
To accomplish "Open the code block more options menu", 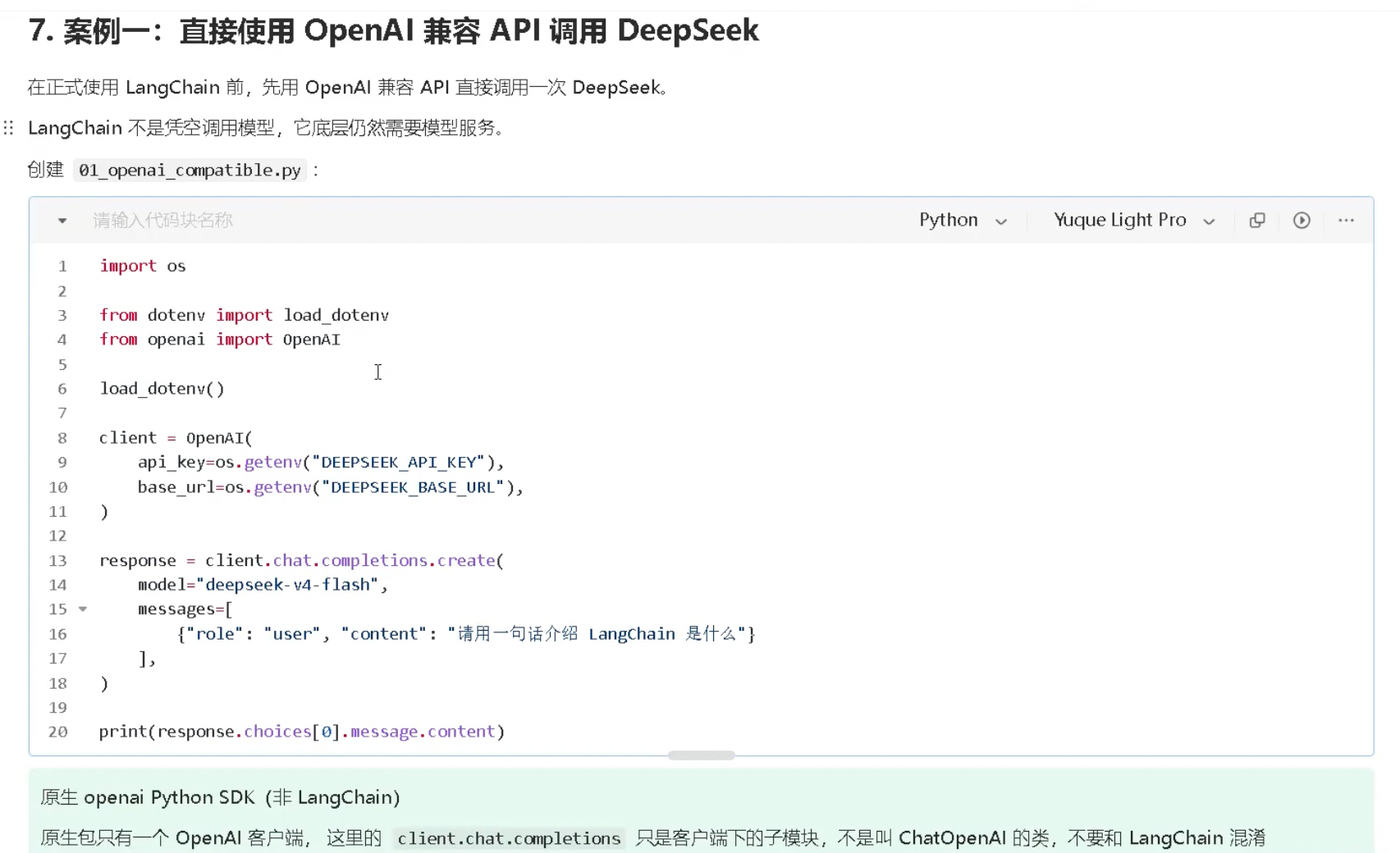I will [1346, 220].
